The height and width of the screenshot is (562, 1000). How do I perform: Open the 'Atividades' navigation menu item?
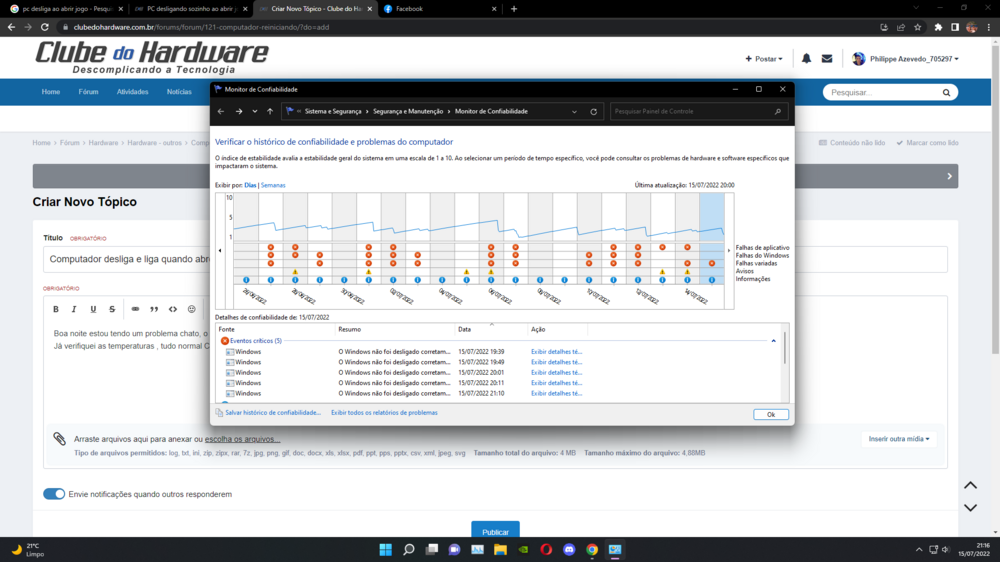coord(132,92)
